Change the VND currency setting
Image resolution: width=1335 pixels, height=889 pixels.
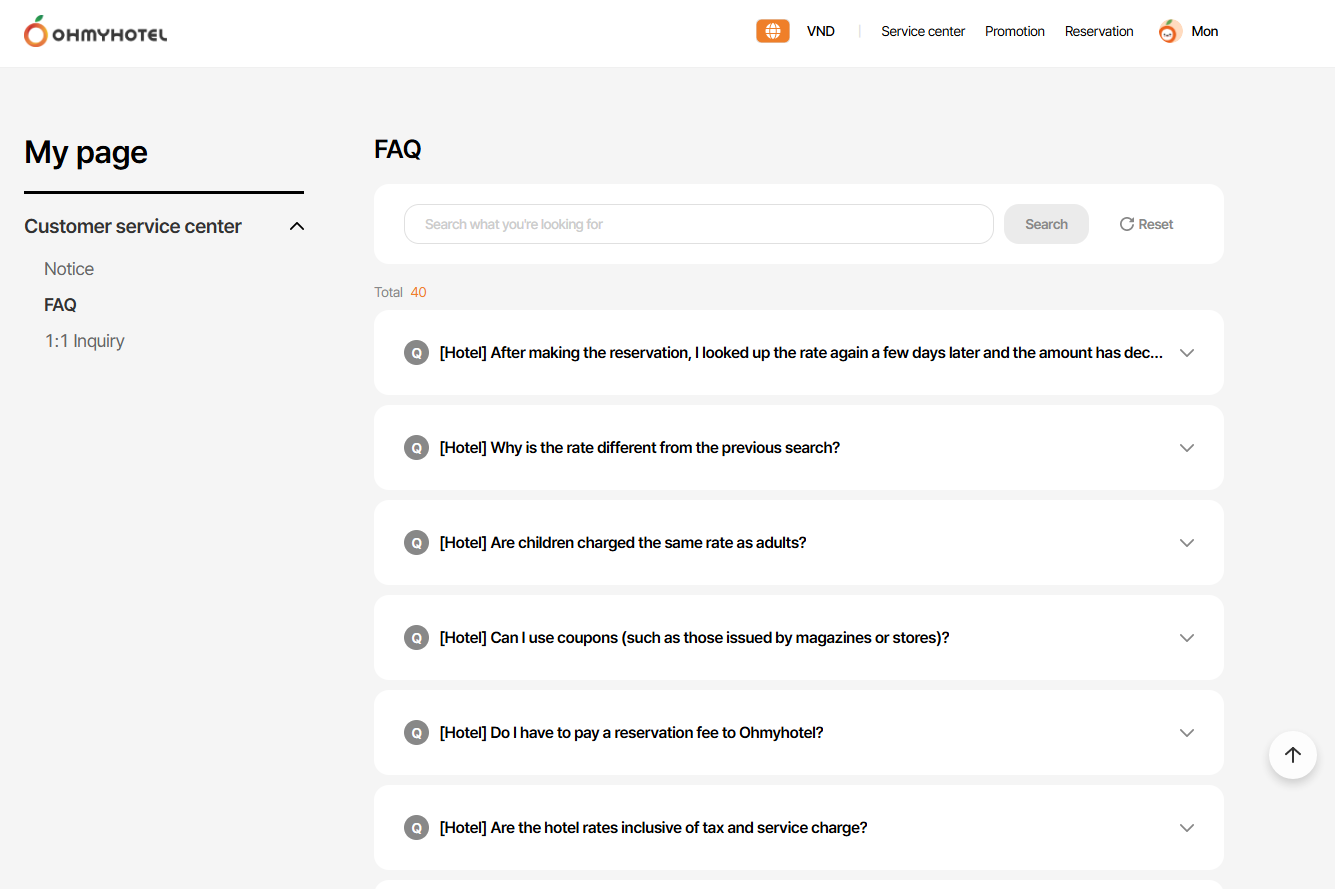[x=820, y=31]
